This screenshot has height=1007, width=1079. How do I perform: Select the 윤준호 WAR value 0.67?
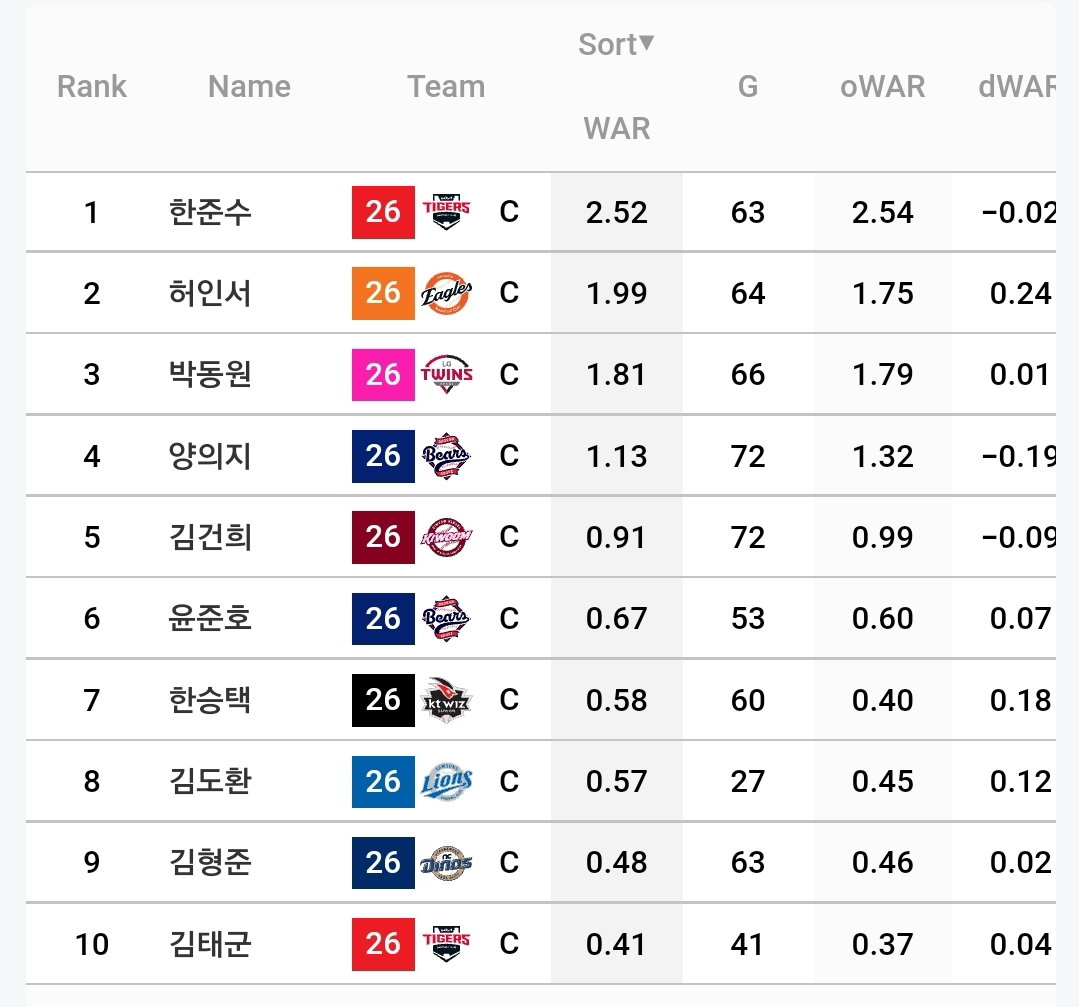[617, 618]
